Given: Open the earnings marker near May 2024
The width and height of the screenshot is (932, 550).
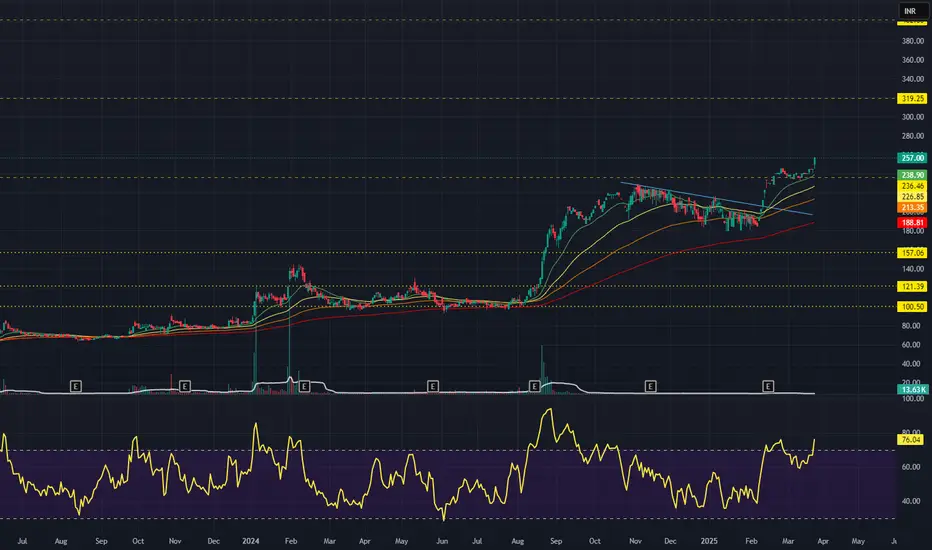Looking at the screenshot, I should point(433,386).
